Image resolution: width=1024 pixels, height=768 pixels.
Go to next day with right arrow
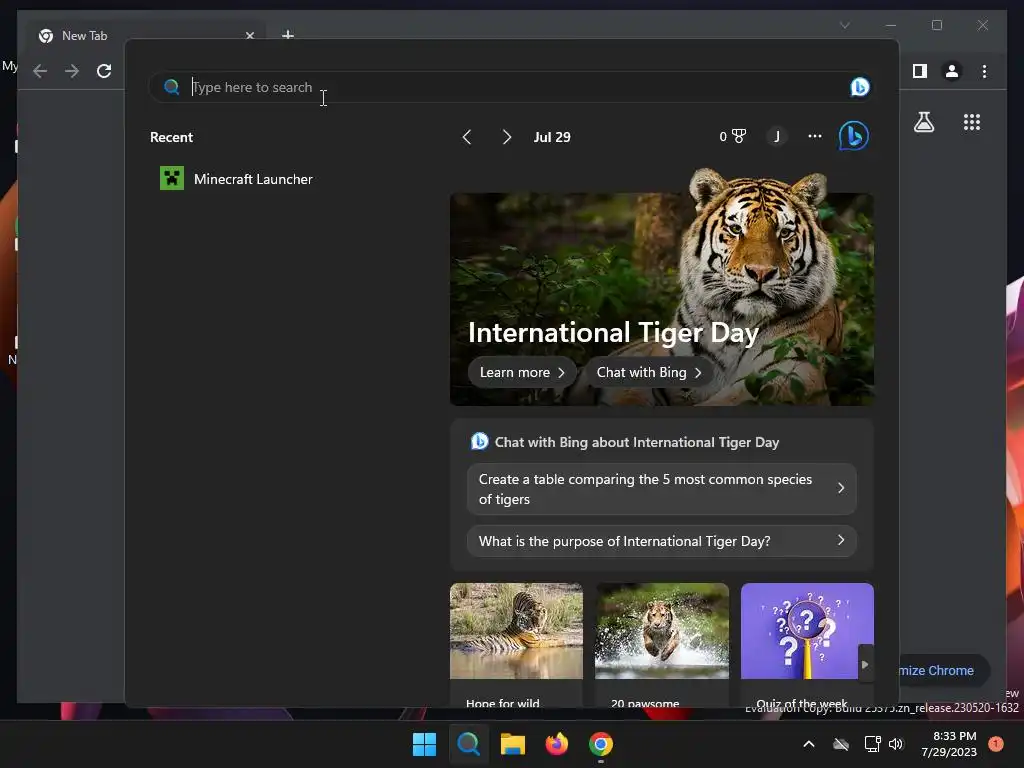tap(506, 137)
